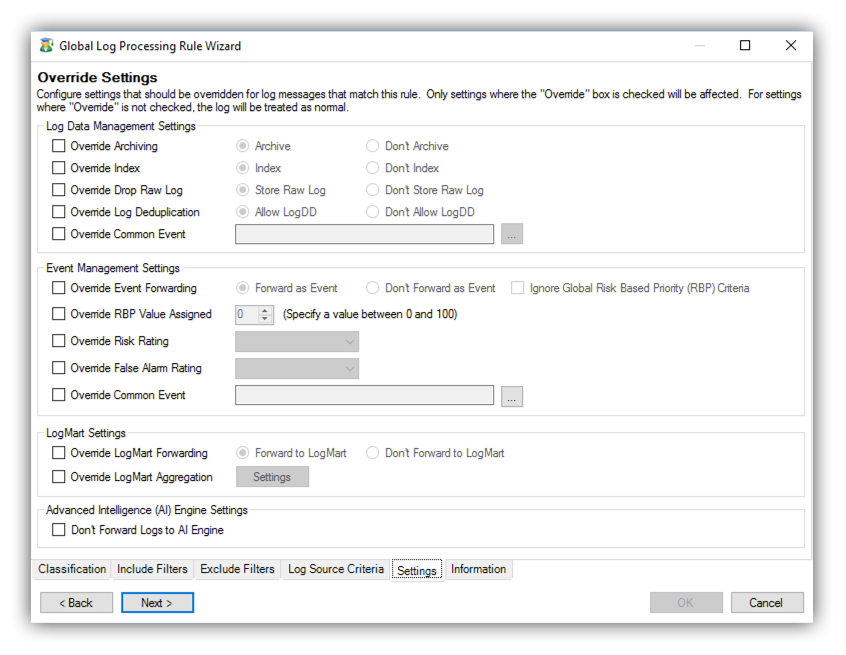Click the Global Log Processing Rule Wizard icon
The width and height of the screenshot is (846, 655).
tap(44, 45)
